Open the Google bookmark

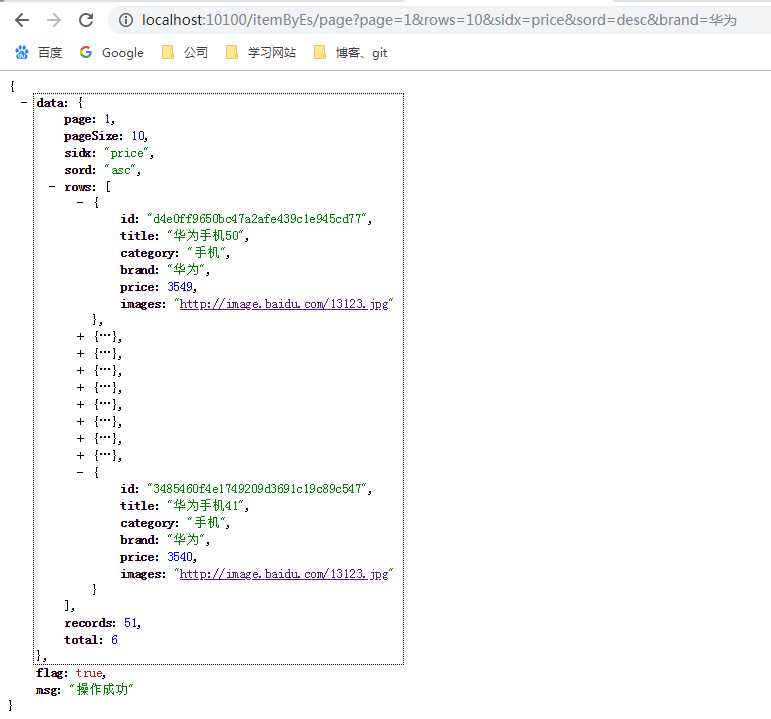112,52
